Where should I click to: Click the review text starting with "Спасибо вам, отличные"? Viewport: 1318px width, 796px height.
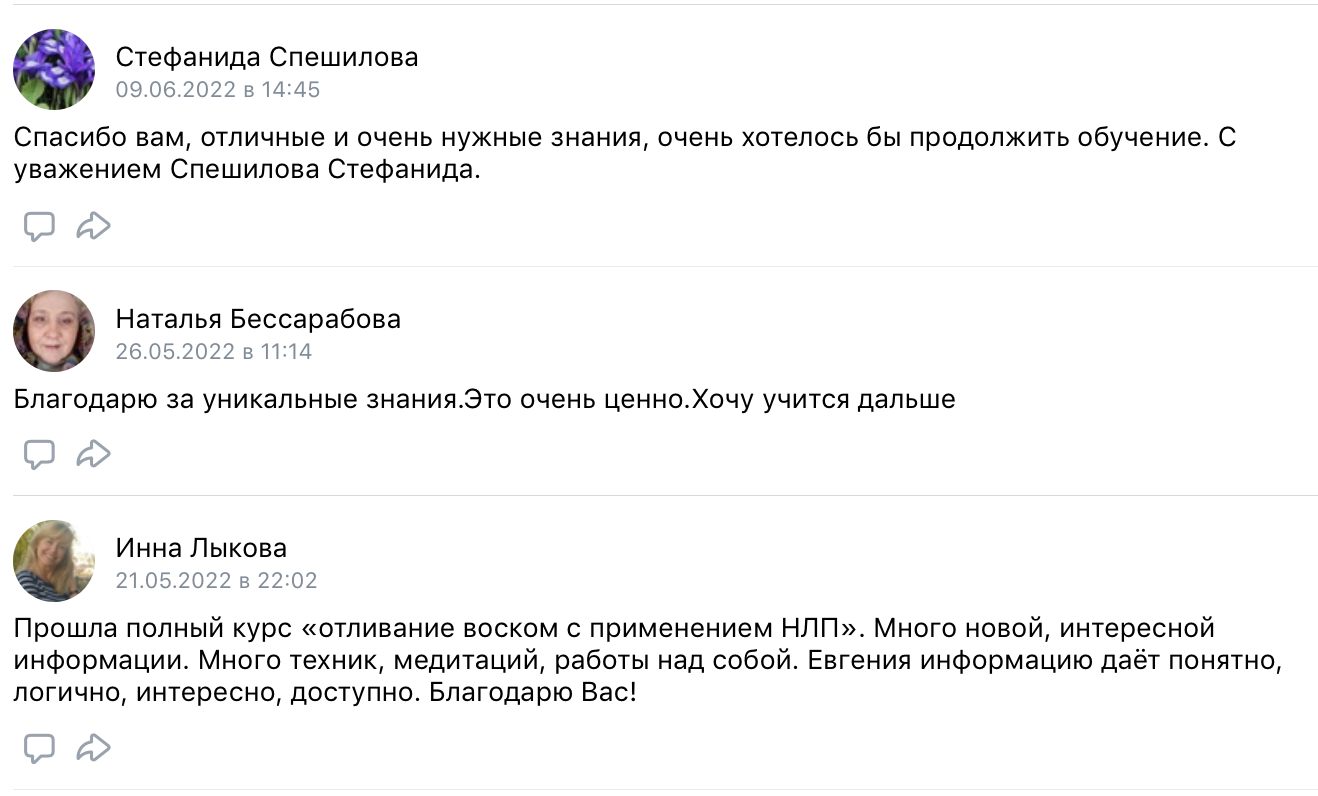tap(625, 154)
